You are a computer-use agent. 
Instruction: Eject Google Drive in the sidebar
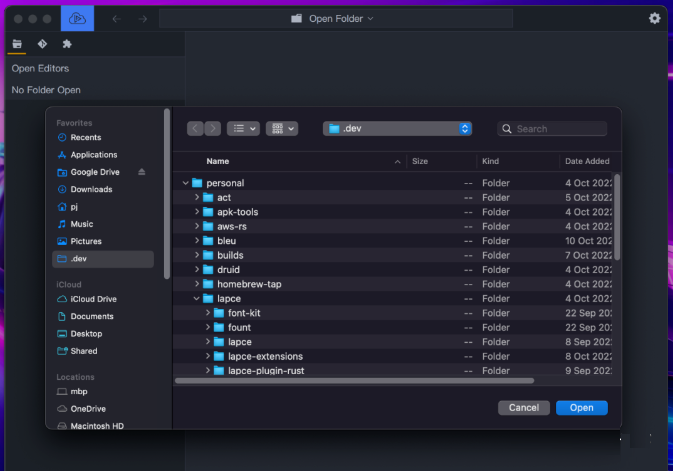tap(142, 172)
